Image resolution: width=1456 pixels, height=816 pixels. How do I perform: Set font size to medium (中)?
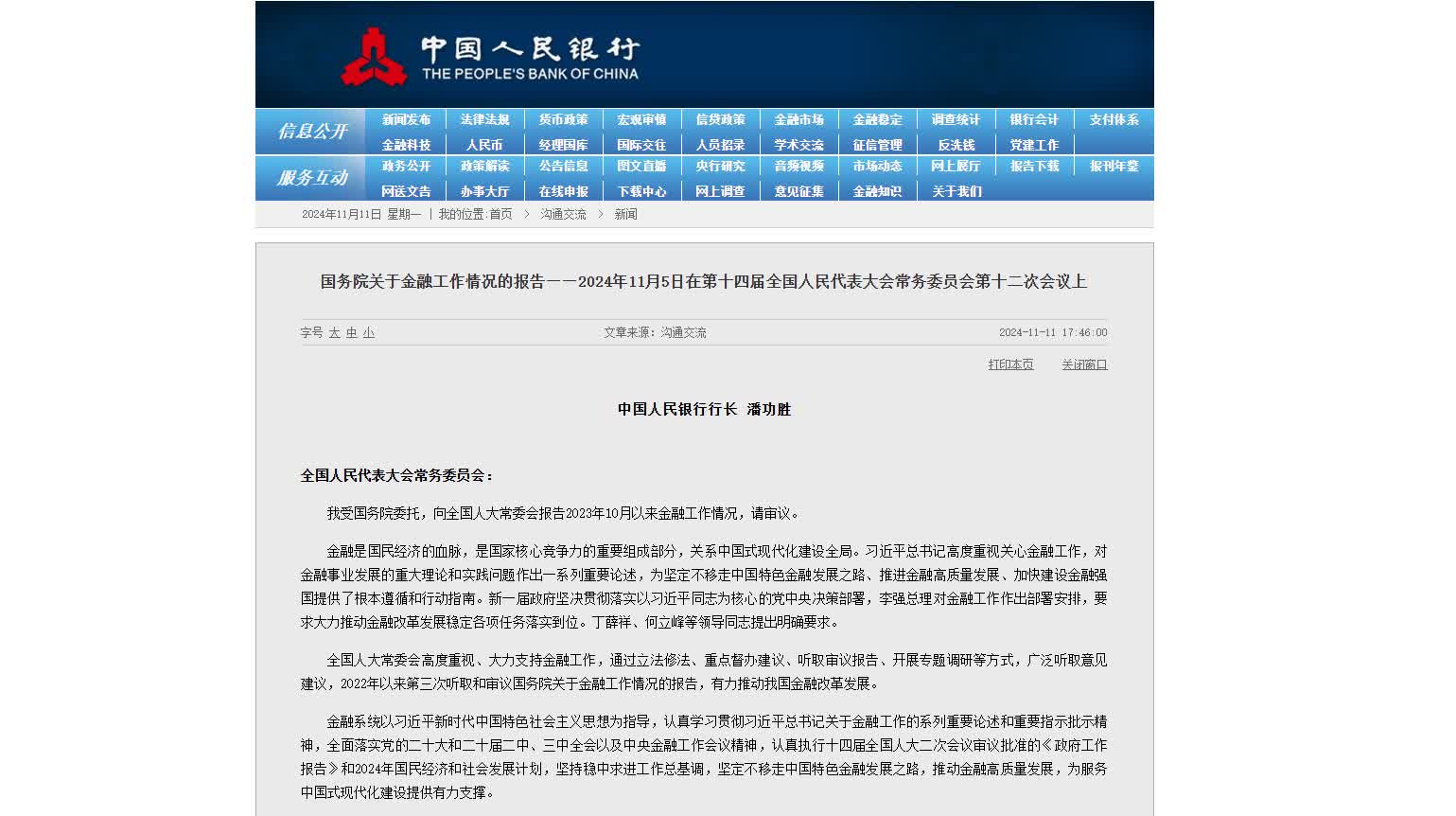351,333
